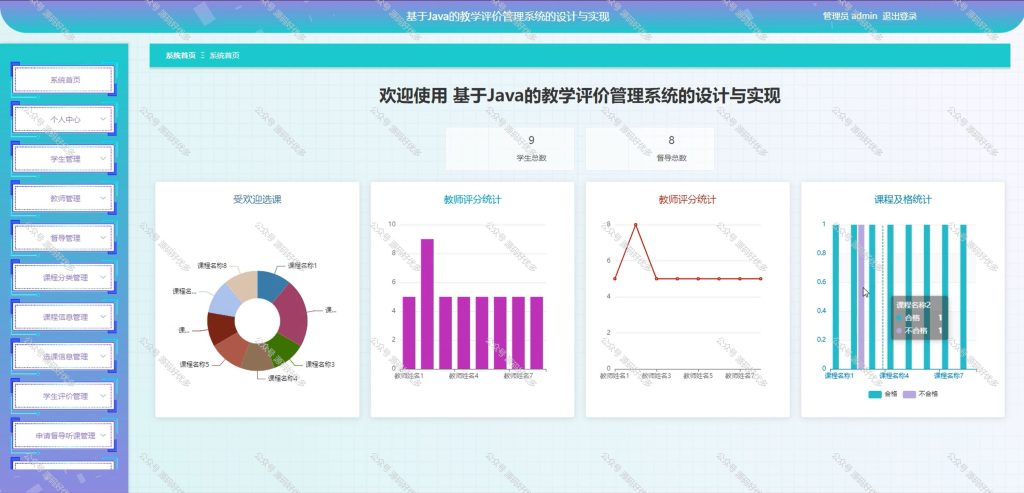
Task: Click the 课程名称1 pie slice label
Action: (302, 266)
